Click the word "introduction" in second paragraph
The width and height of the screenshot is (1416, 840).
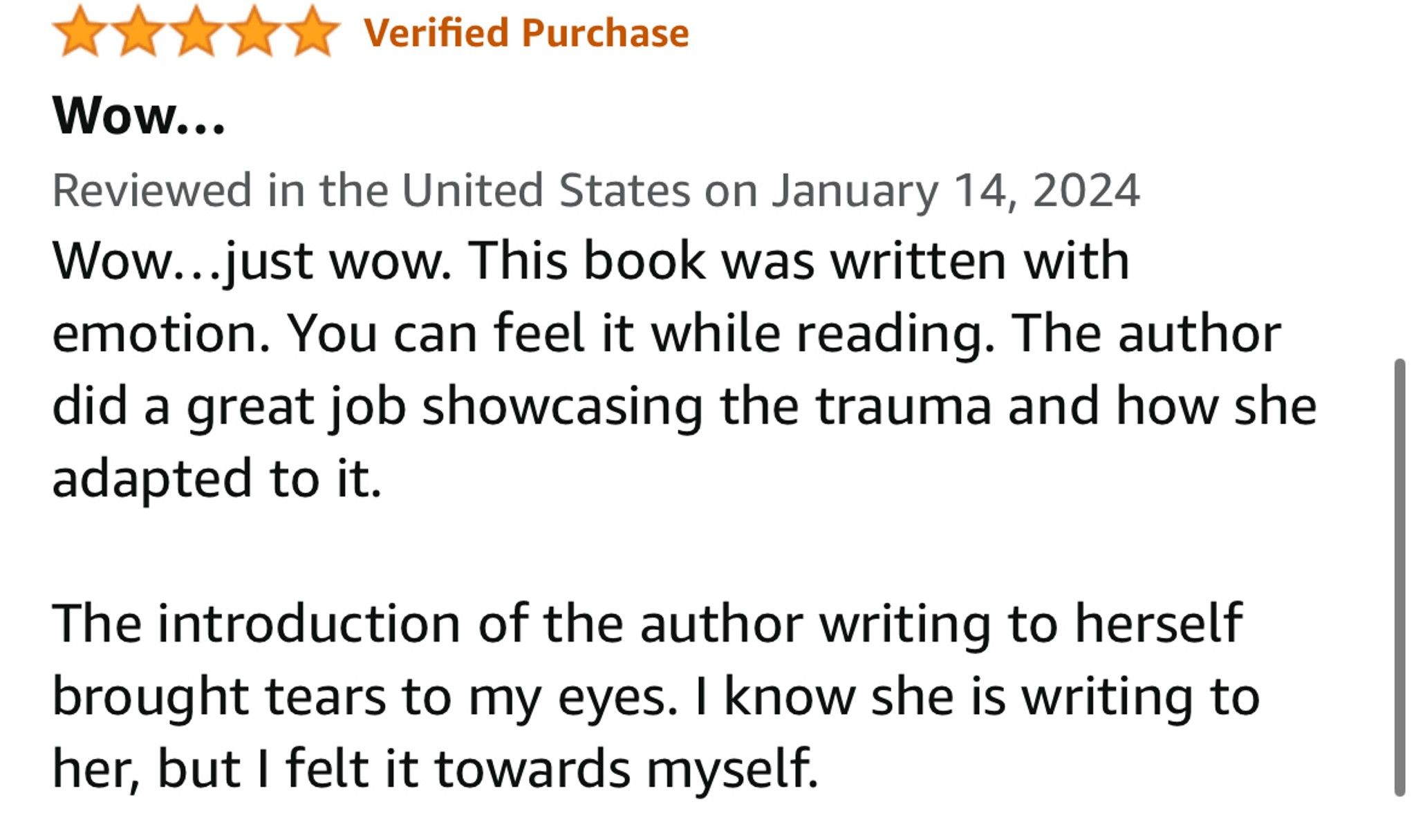(x=309, y=624)
